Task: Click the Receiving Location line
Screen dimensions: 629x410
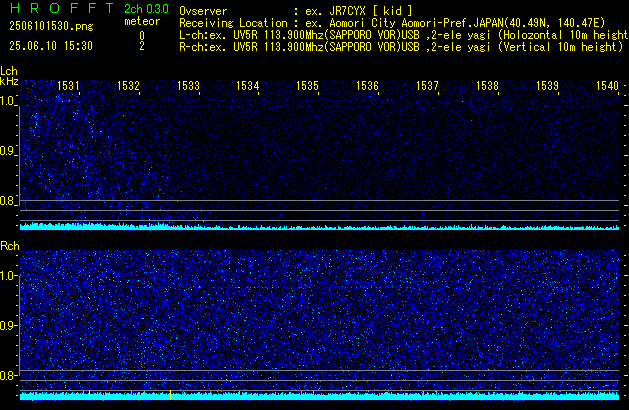Action: point(392,23)
